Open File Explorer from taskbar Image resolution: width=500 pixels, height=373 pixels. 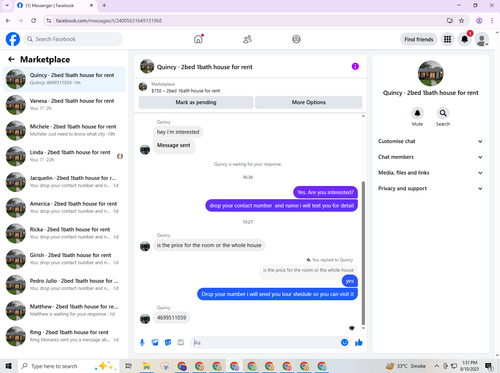[x=146, y=366]
